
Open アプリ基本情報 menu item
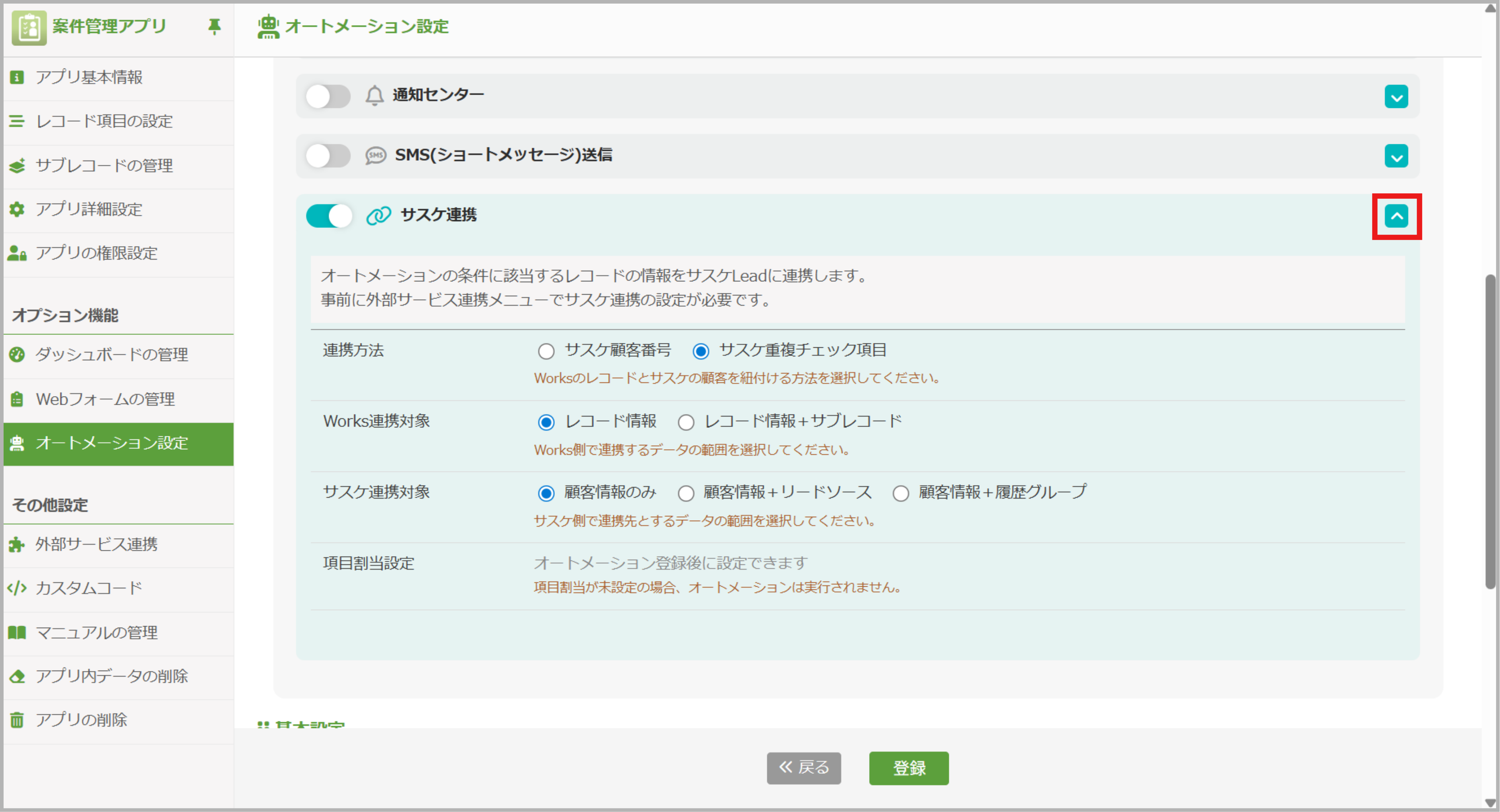[118, 78]
